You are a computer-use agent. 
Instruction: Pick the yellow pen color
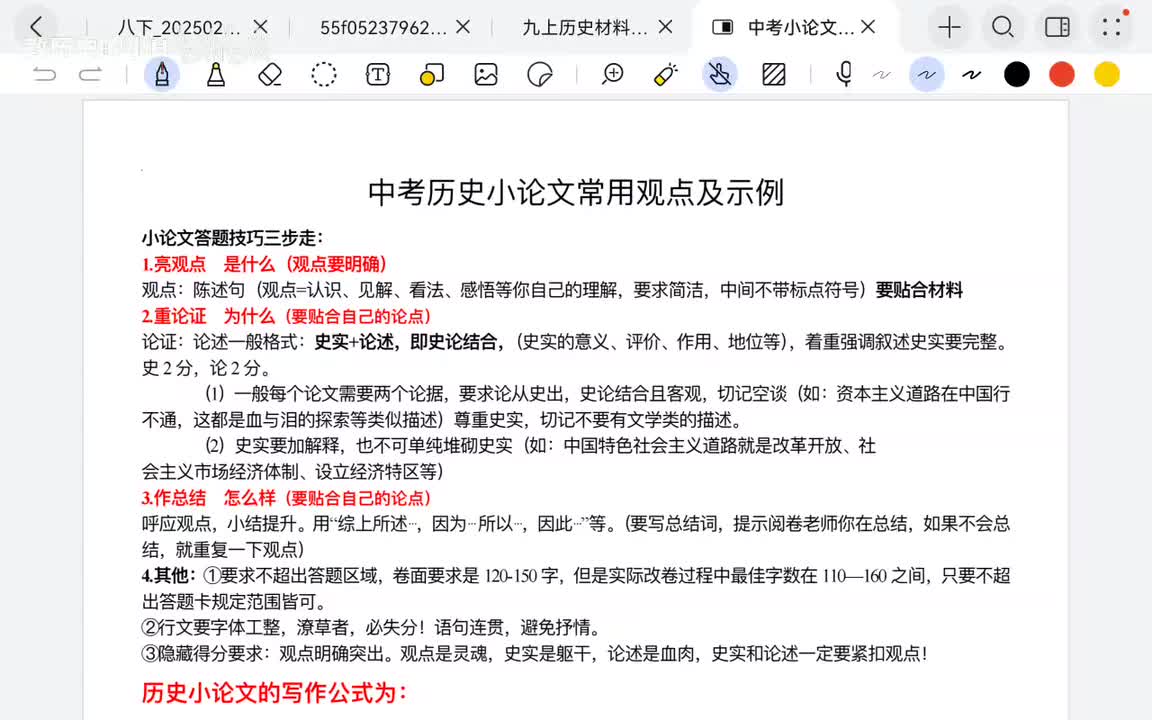[x=1106, y=74]
